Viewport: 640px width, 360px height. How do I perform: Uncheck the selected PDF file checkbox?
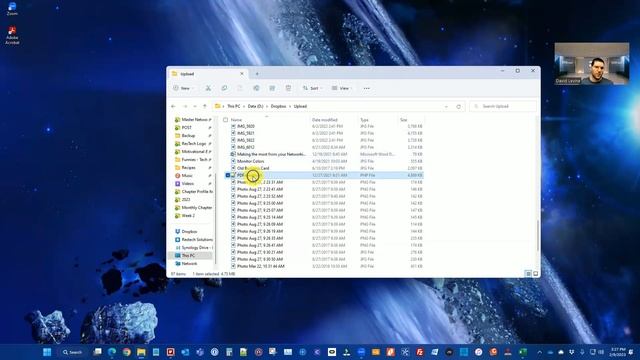pos(228,175)
